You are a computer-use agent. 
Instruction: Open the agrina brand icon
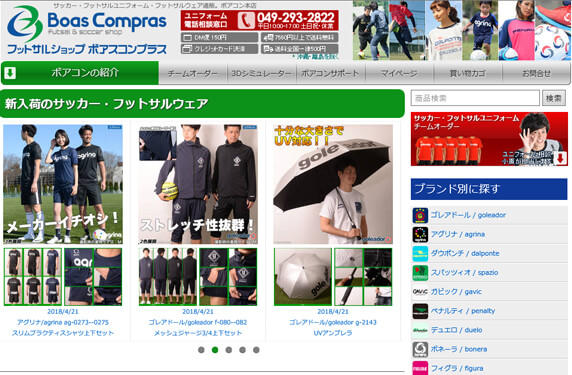point(420,235)
